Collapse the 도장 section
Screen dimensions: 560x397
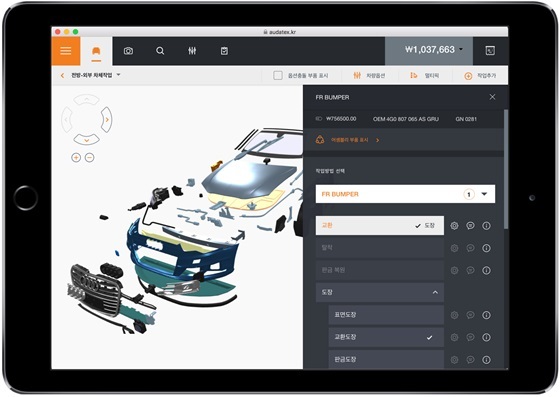(380, 292)
